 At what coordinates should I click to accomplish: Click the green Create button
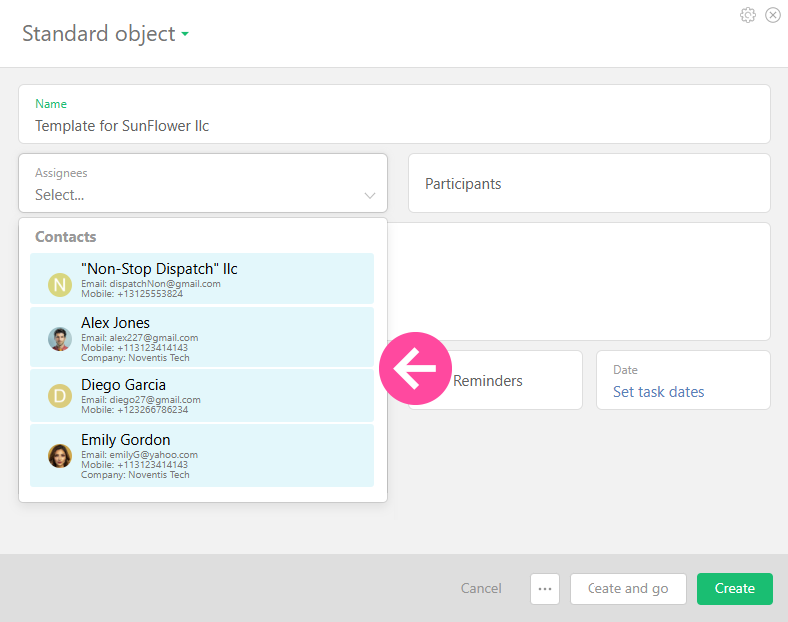734,589
